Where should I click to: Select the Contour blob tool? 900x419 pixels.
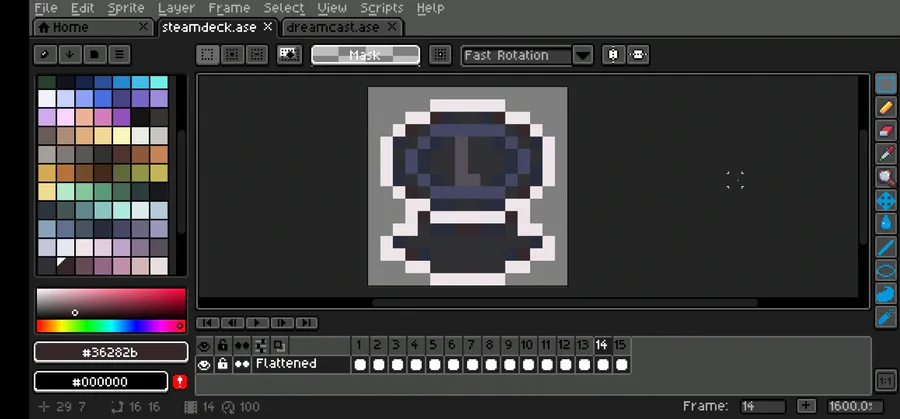click(886, 294)
